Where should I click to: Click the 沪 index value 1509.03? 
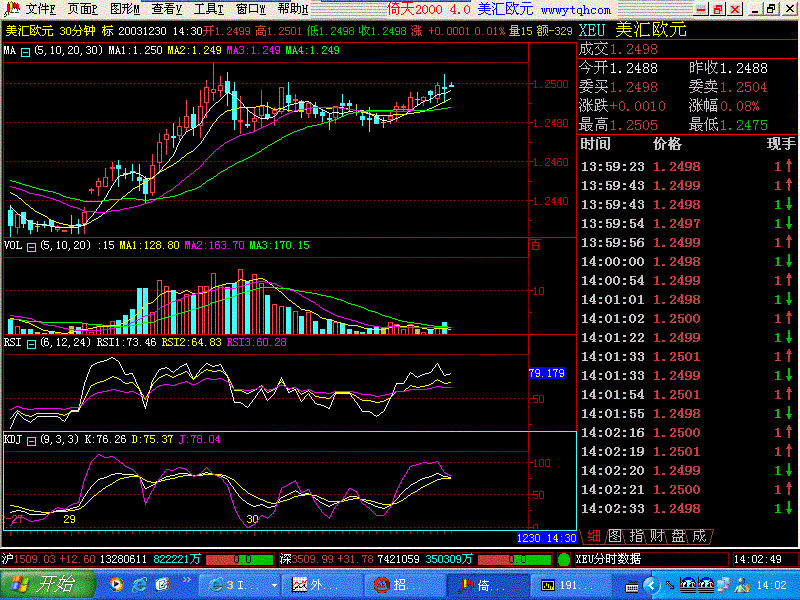36,559
